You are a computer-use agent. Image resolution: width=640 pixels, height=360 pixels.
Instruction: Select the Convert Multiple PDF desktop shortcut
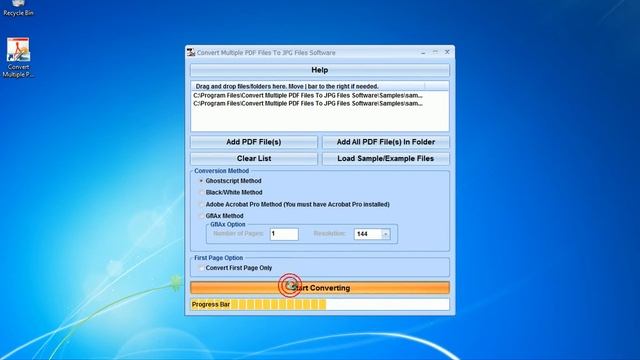coord(18,57)
